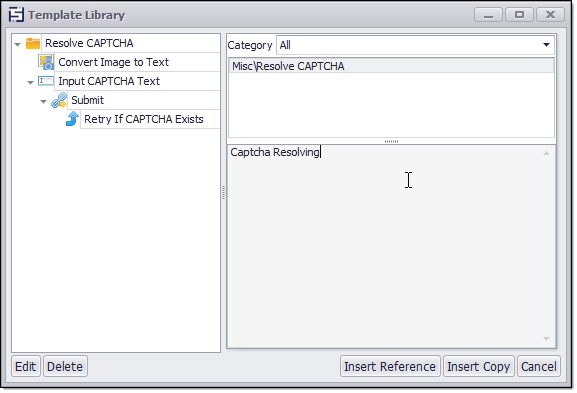Collapse the Input CAPTCHA Text node
This screenshot has width=577, height=393.
pyautogui.click(x=31, y=82)
